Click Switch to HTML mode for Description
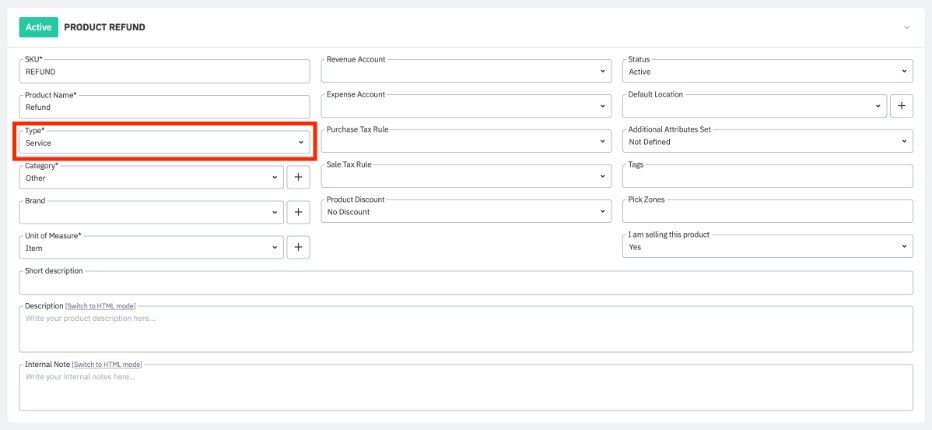Image resolution: width=932 pixels, height=430 pixels. pyautogui.click(x=100, y=305)
